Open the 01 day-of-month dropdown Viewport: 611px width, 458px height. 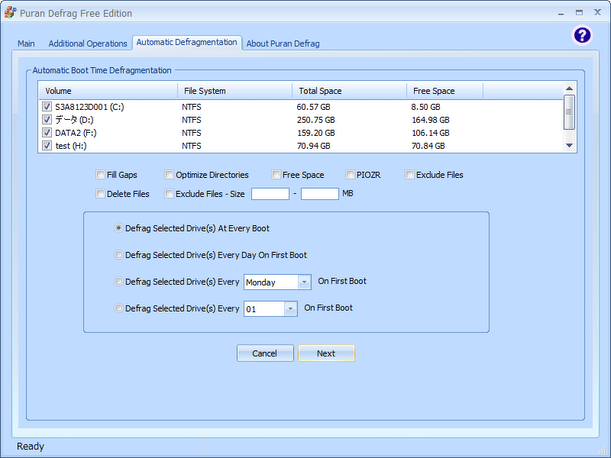pyautogui.click(x=290, y=309)
